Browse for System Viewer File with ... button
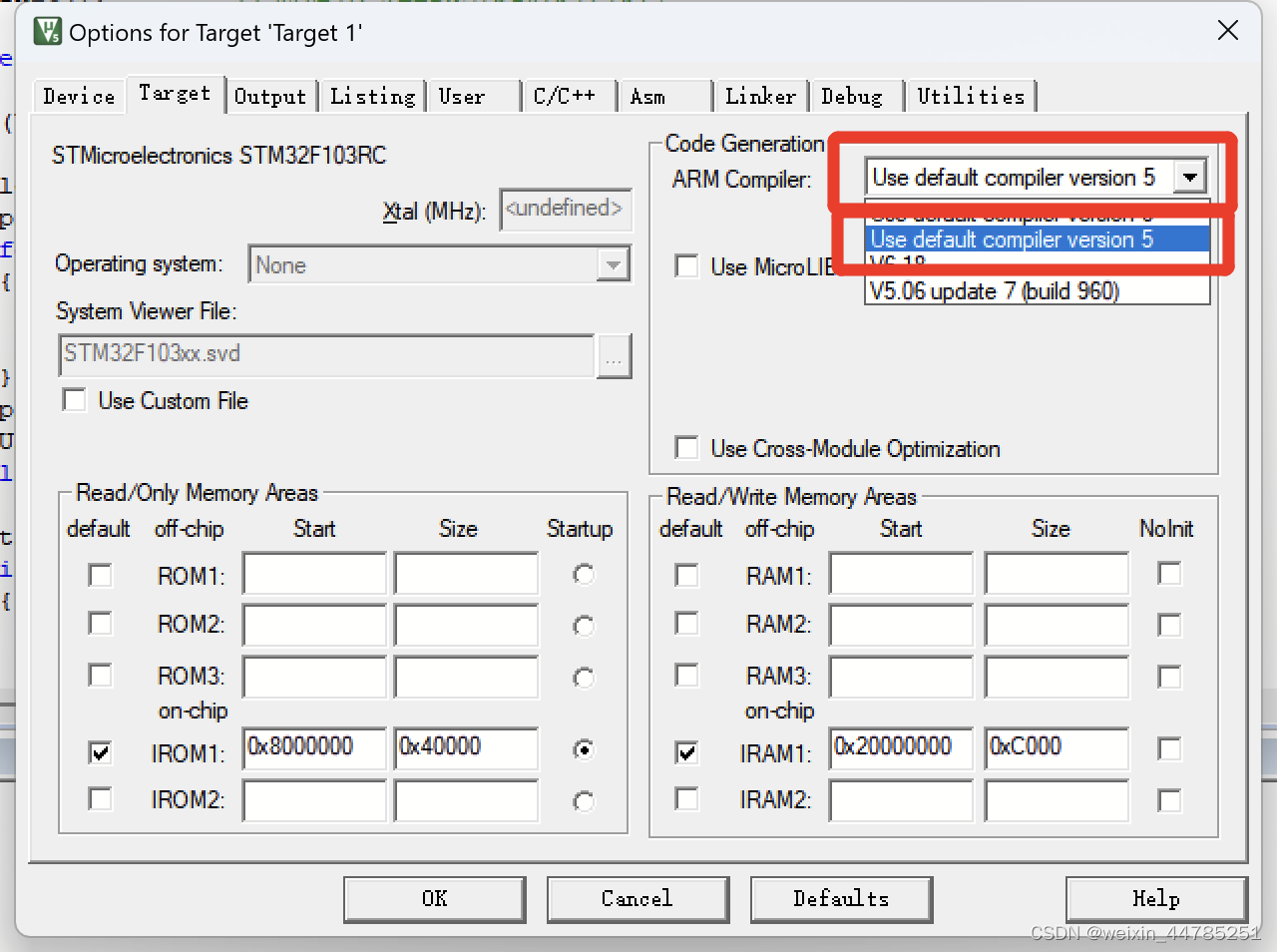Image resolution: width=1277 pixels, height=952 pixels. (614, 356)
